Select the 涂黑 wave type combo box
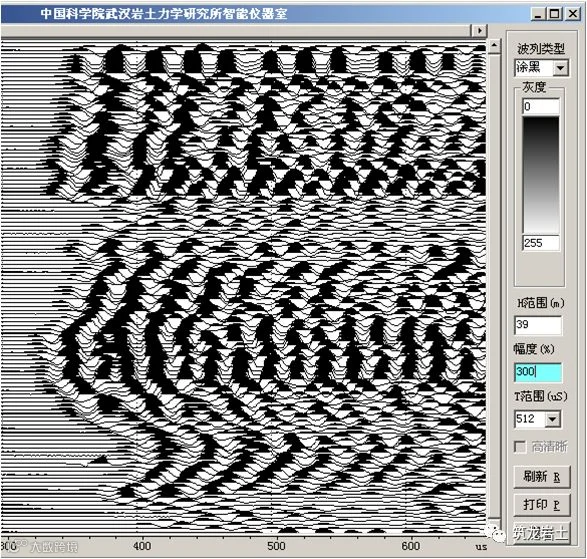 (541, 68)
